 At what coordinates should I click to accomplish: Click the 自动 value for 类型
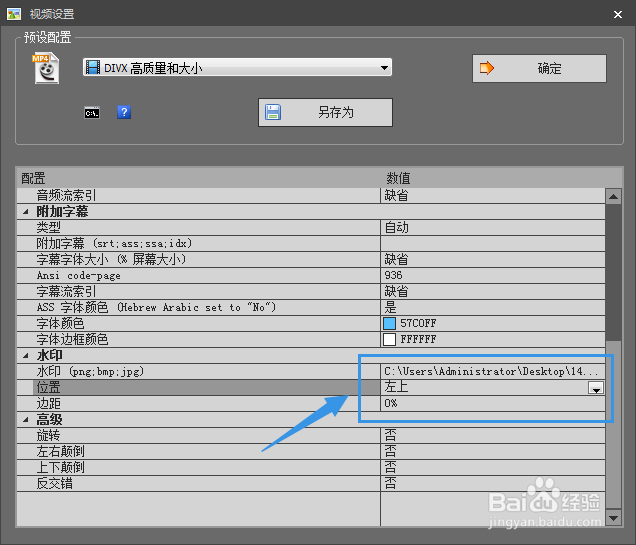[x=396, y=227]
